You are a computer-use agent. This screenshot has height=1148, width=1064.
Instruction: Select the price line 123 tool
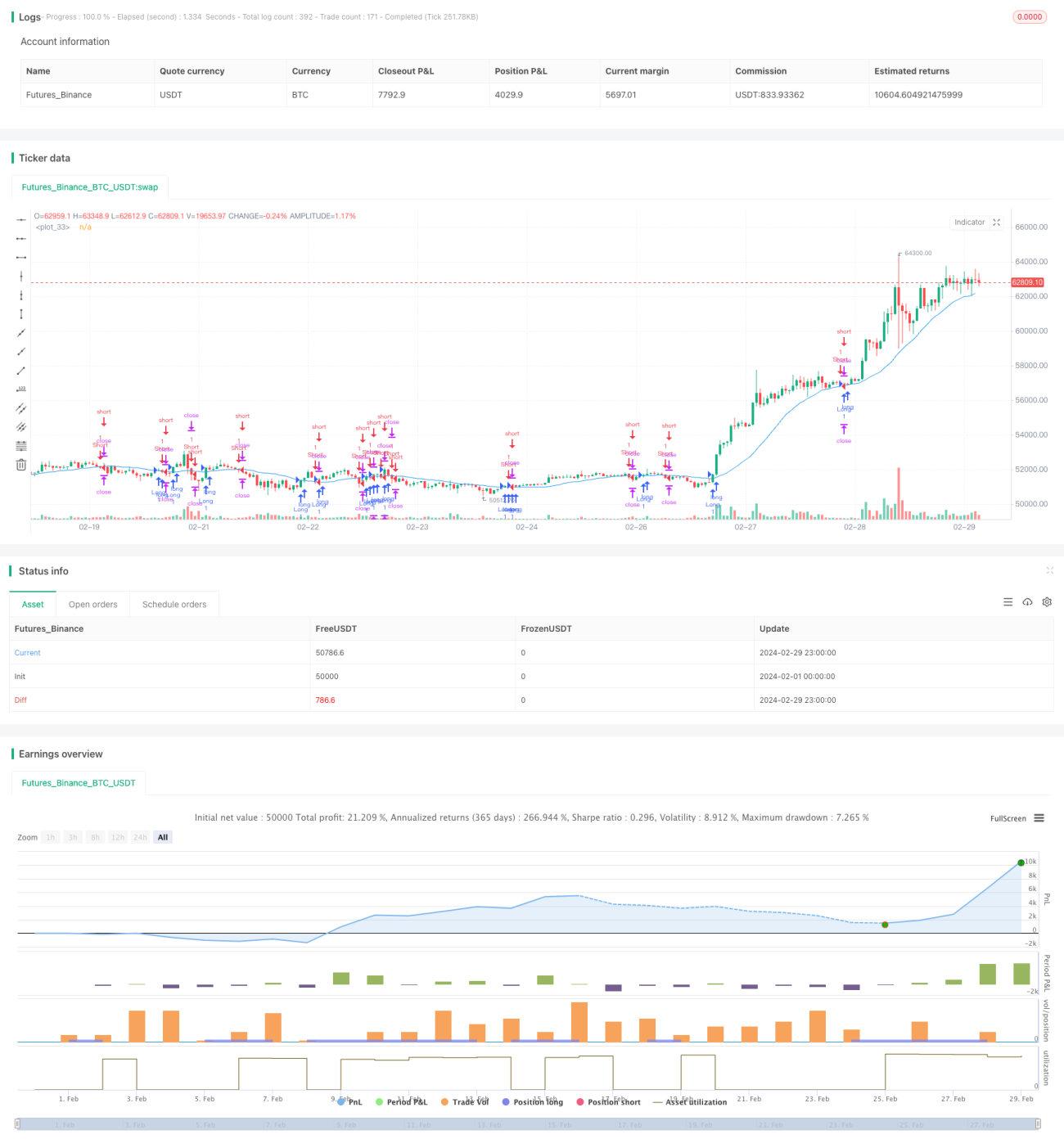click(21, 389)
